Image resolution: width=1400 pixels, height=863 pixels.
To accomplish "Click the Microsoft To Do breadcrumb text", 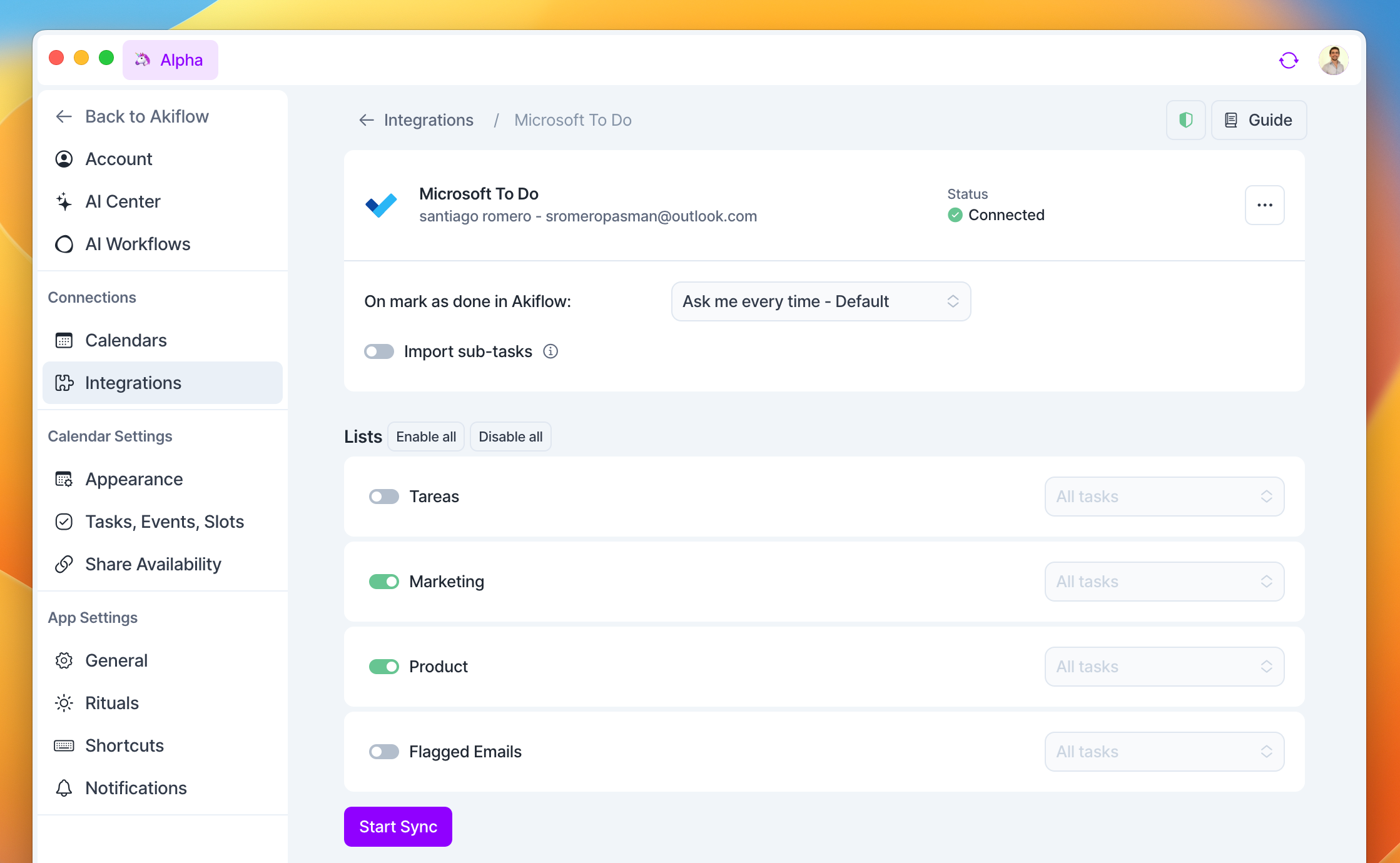I will (x=573, y=120).
